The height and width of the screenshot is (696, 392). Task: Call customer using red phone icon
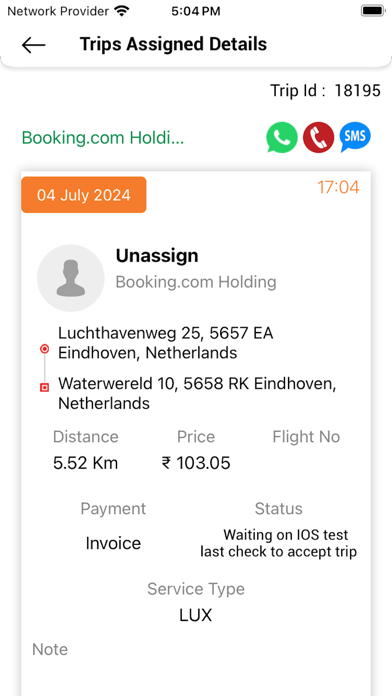pyautogui.click(x=318, y=137)
